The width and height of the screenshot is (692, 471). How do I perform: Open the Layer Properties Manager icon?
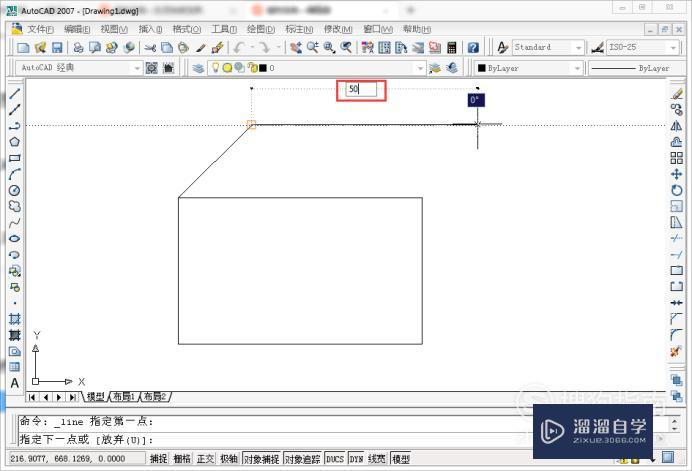pyautogui.click(x=198, y=68)
